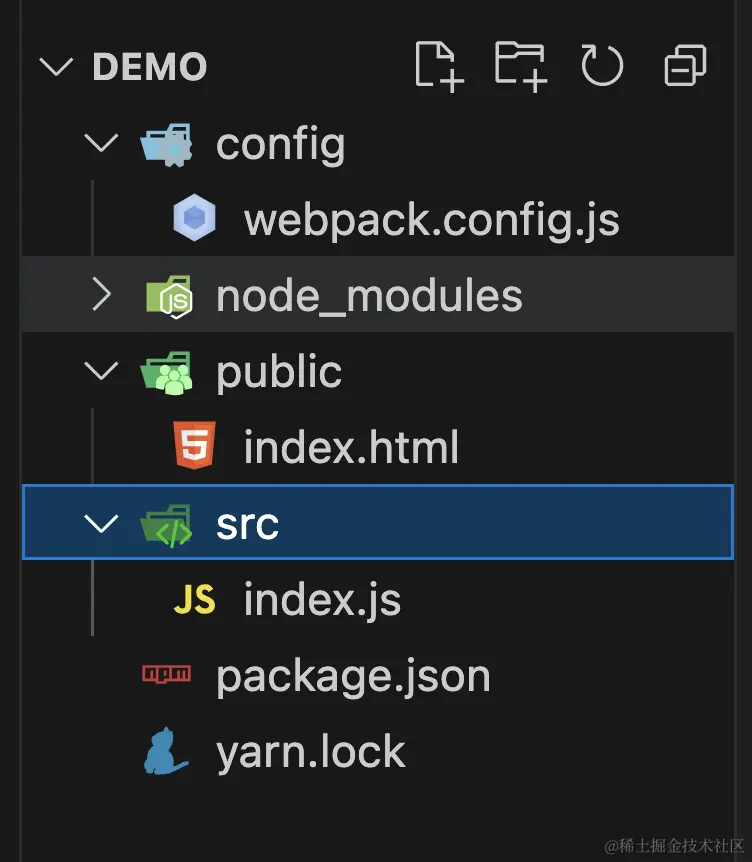The image size is (752, 862).
Task: Refresh the Explorer file tree
Action: (602, 68)
